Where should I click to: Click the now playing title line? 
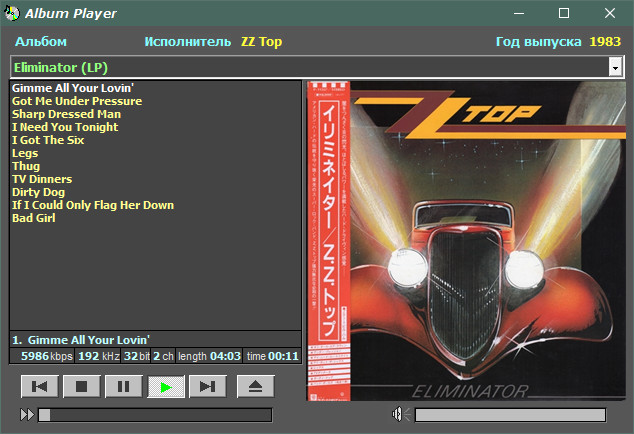(155, 339)
